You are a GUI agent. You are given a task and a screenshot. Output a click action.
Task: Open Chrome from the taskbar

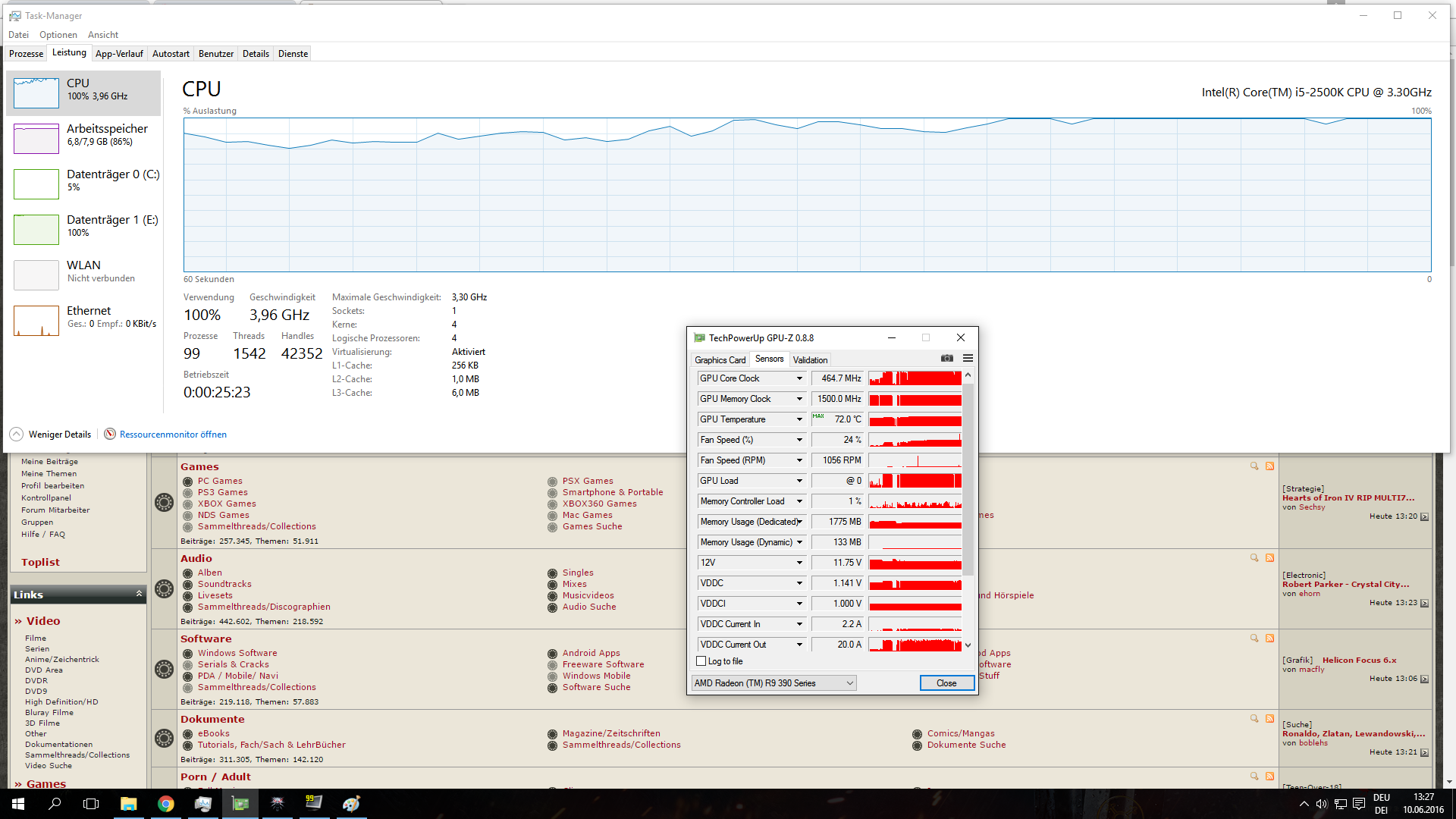166,804
